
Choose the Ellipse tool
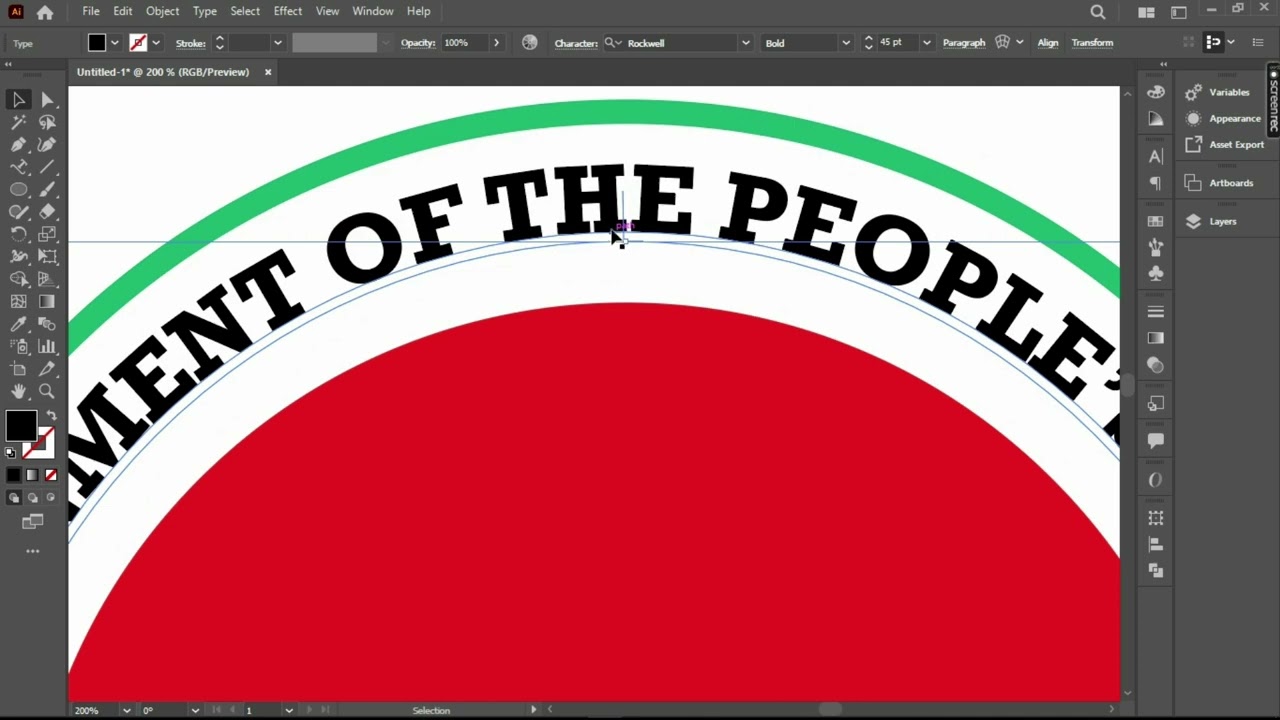(19, 189)
